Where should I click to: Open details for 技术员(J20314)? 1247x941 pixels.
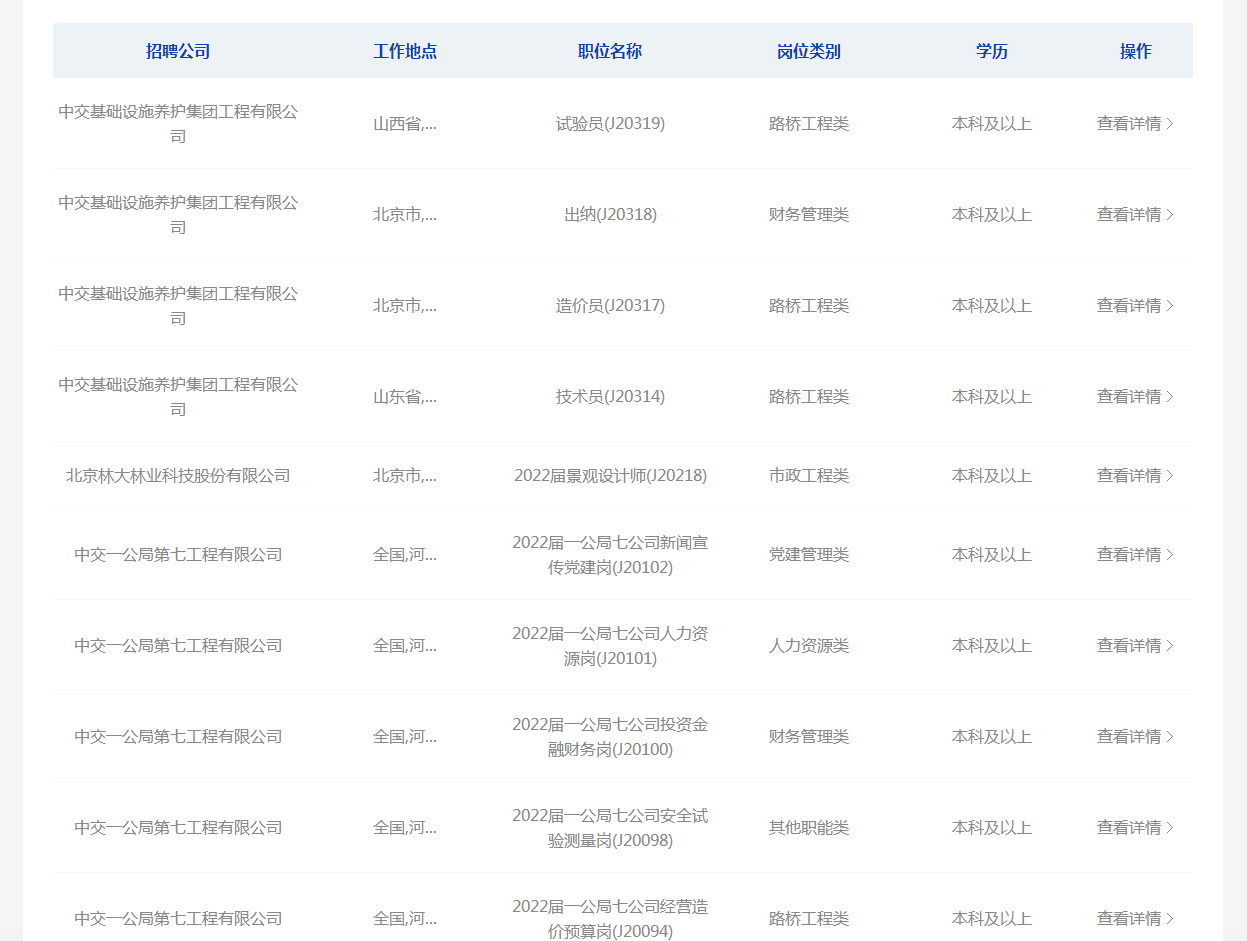(1135, 397)
